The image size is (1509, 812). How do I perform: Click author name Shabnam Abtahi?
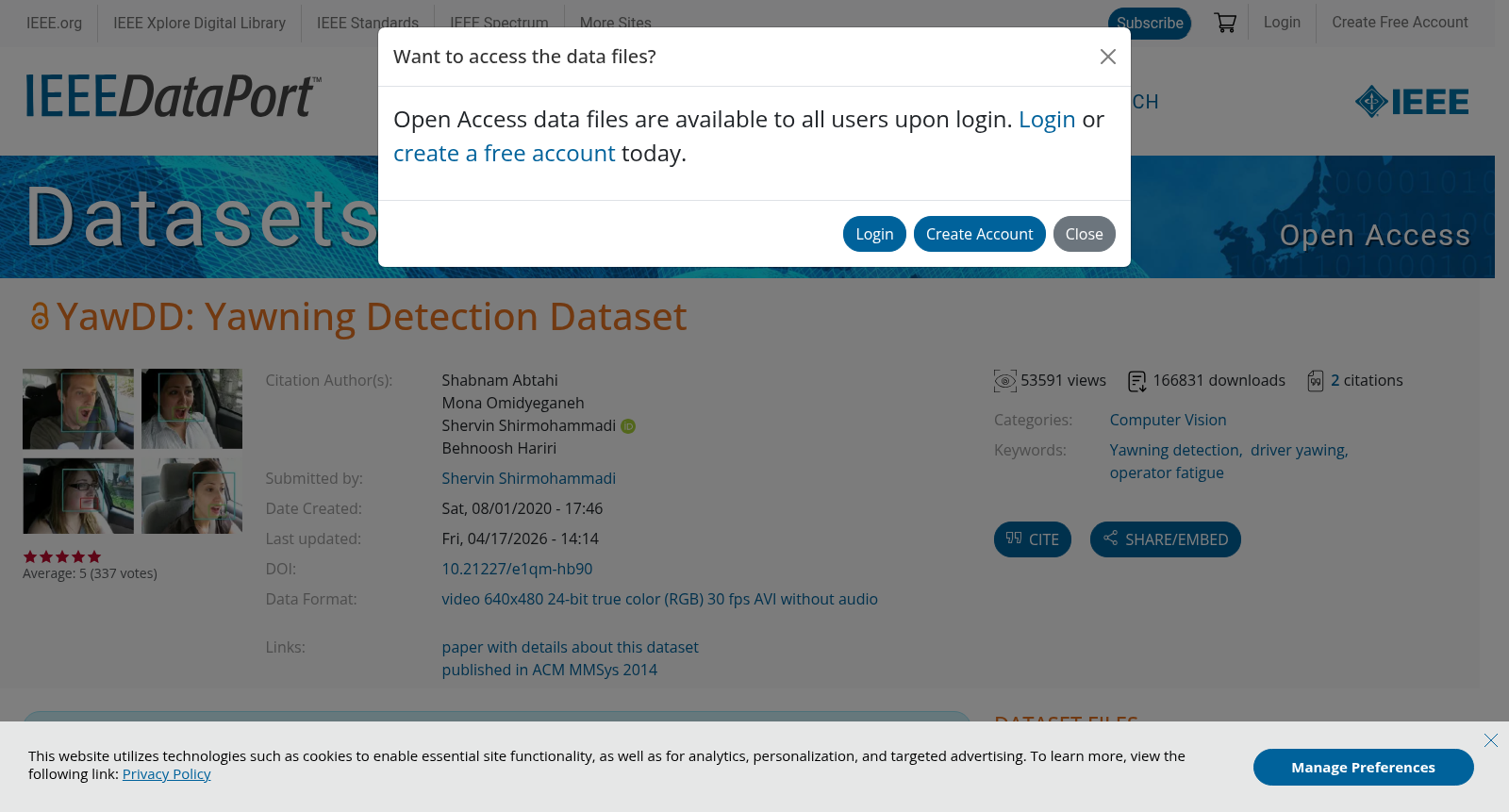pyautogui.click(x=500, y=381)
